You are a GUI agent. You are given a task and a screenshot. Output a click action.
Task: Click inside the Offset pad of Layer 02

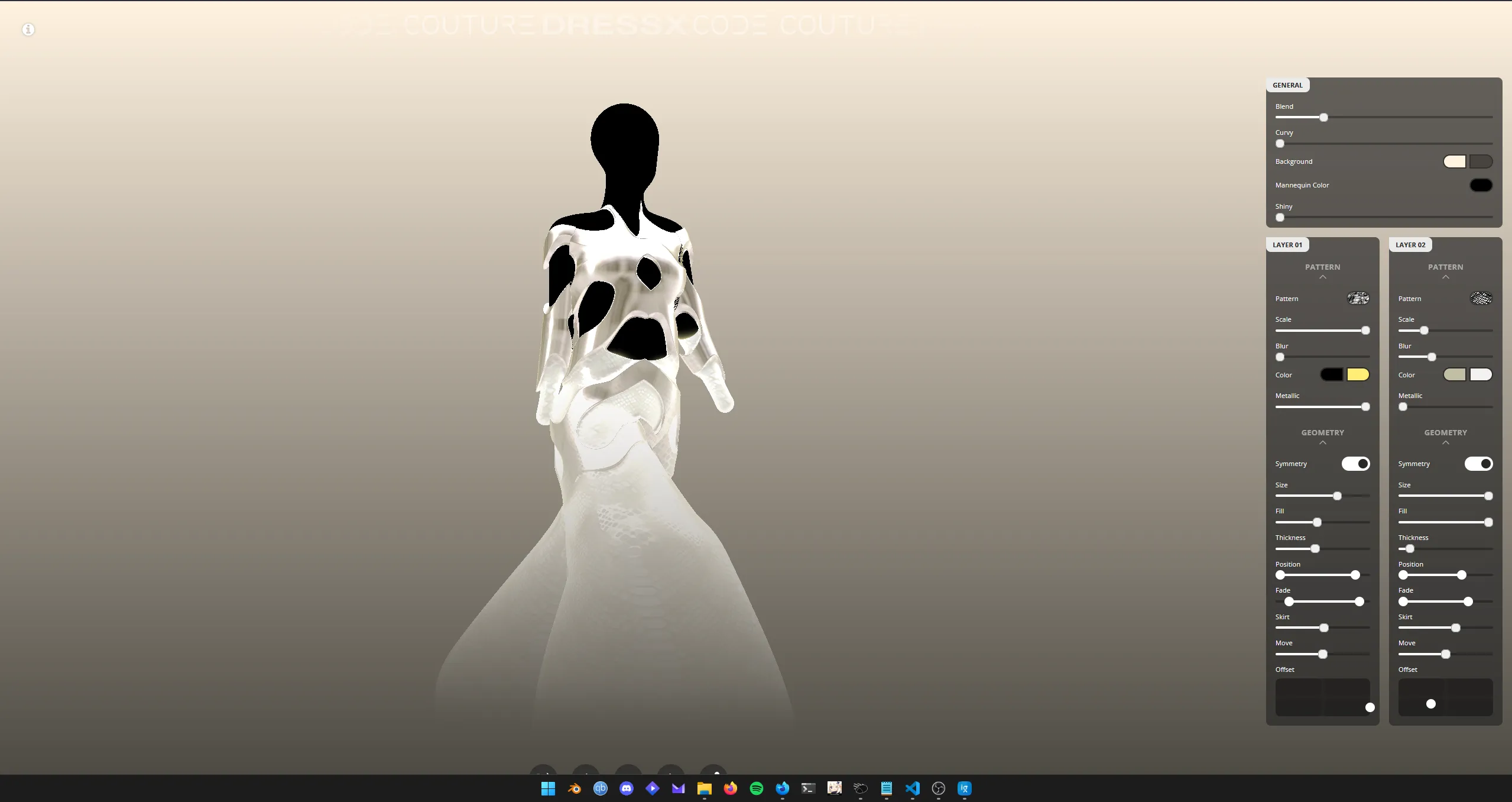click(1431, 704)
